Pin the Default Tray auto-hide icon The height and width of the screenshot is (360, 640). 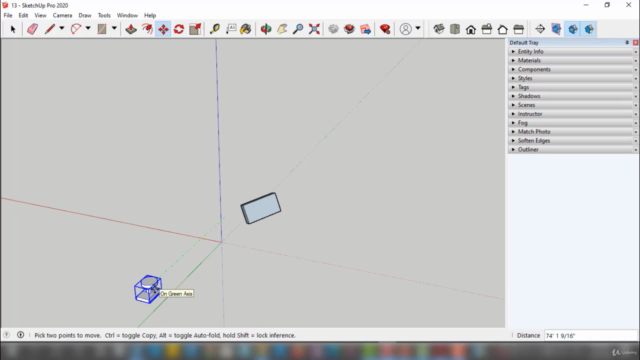[x=627, y=42]
